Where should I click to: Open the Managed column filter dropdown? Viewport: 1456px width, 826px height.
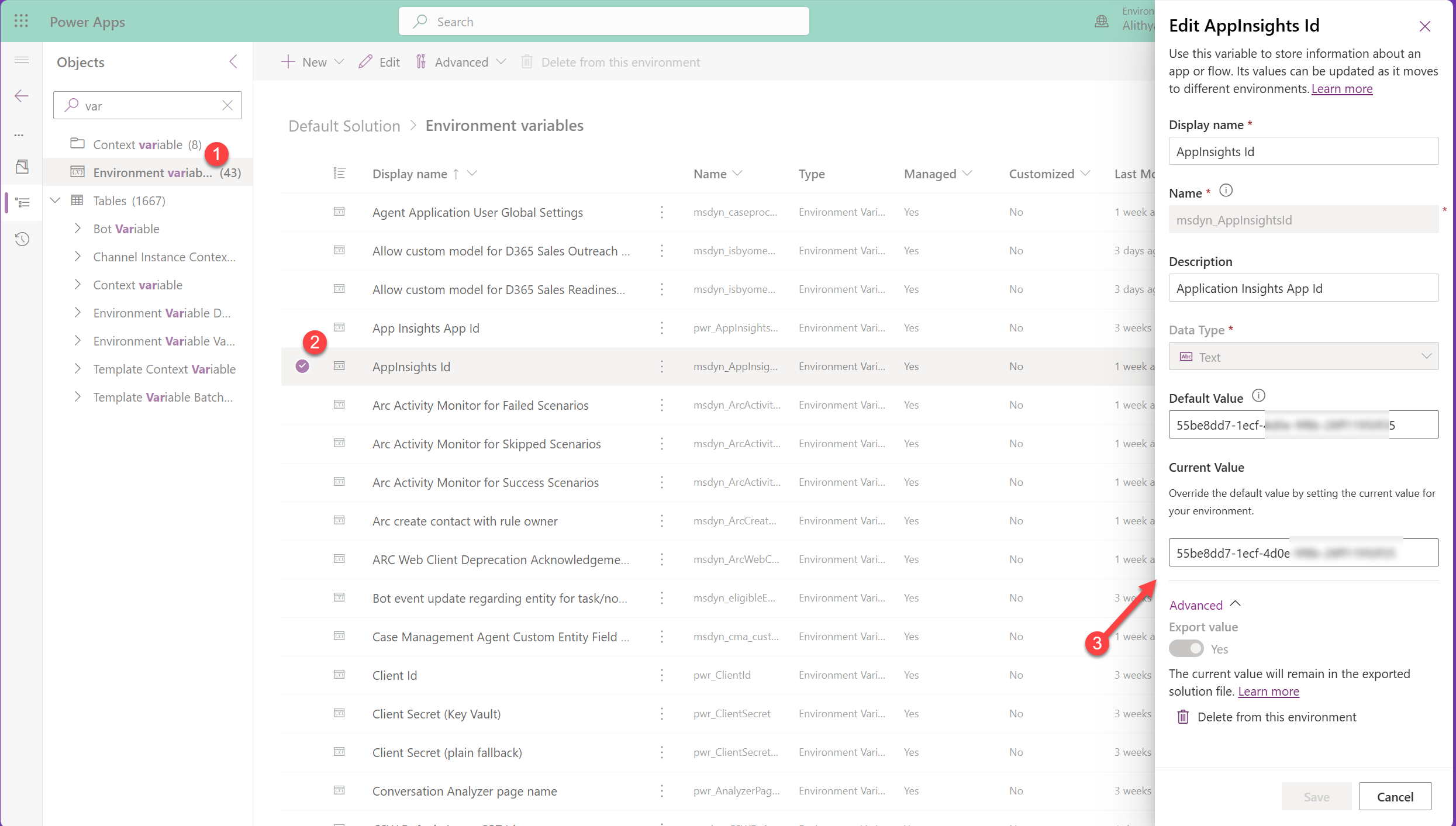pyautogui.click(x=967, y=174)
